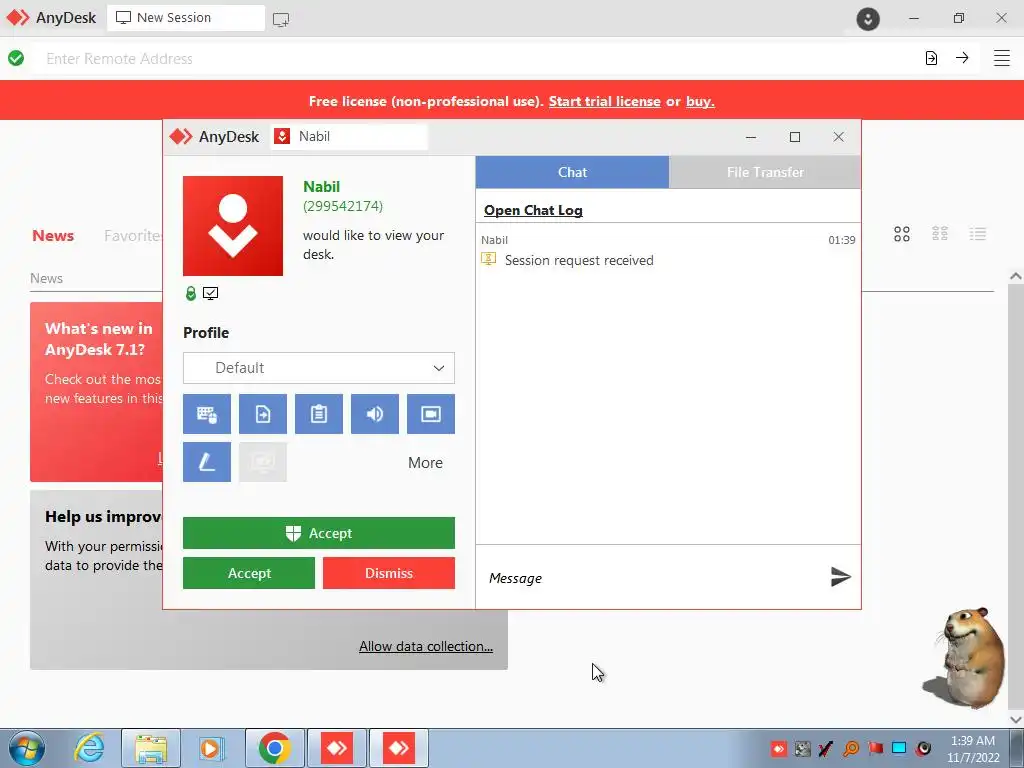Select the News tab in main window
This screenshot has height=768, width=1024.
(x=53, y=236)
